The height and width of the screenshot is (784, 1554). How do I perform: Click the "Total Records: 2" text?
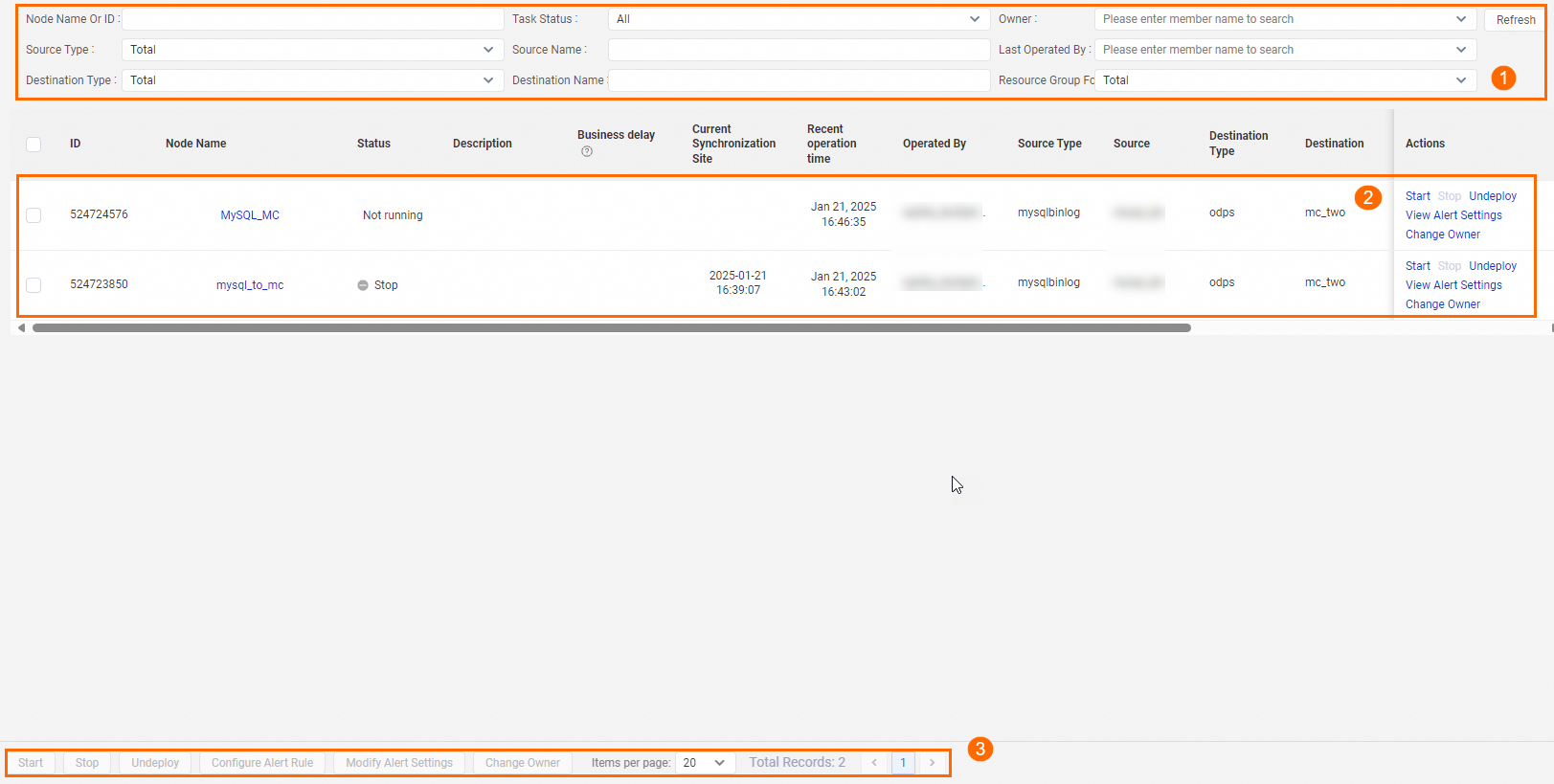[798, 762]
